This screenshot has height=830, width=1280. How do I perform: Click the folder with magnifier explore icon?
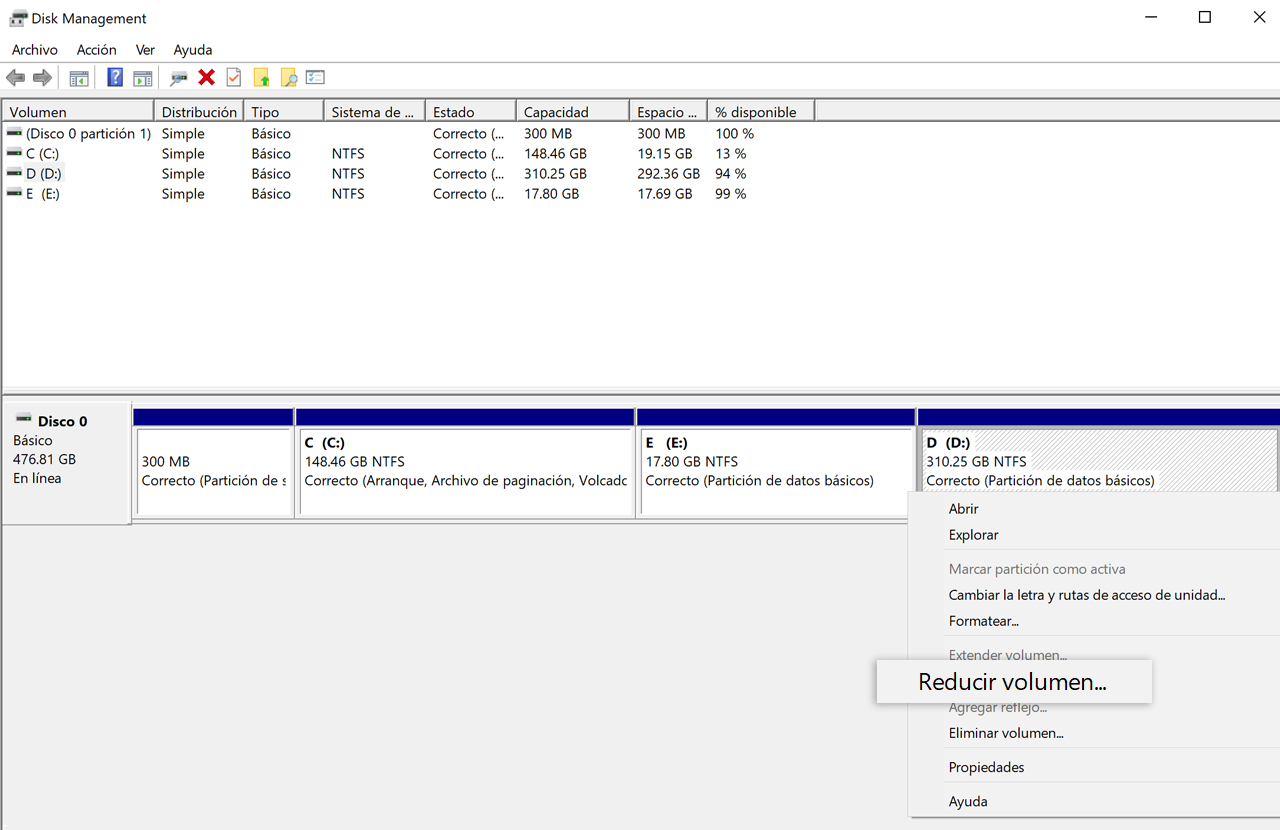(x=289, y=78)
